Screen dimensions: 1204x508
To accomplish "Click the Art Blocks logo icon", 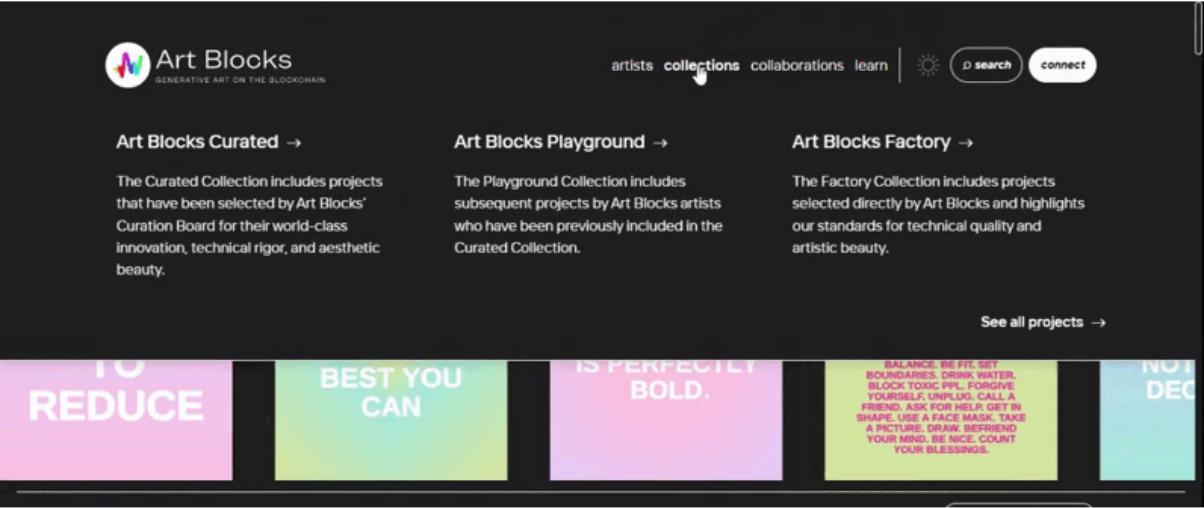I will tap(128, 65).
